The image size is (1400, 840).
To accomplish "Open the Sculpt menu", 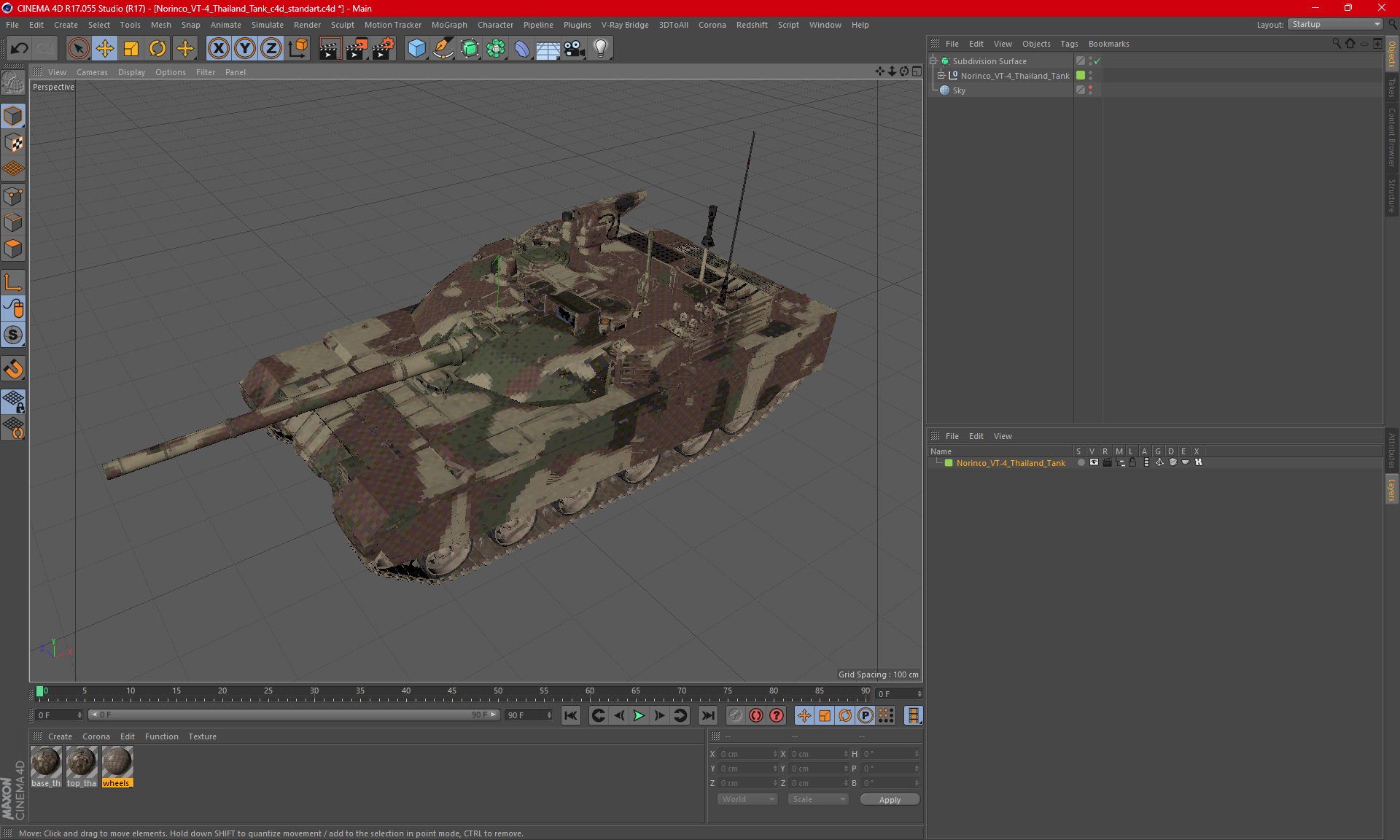I will click(342, 25).
